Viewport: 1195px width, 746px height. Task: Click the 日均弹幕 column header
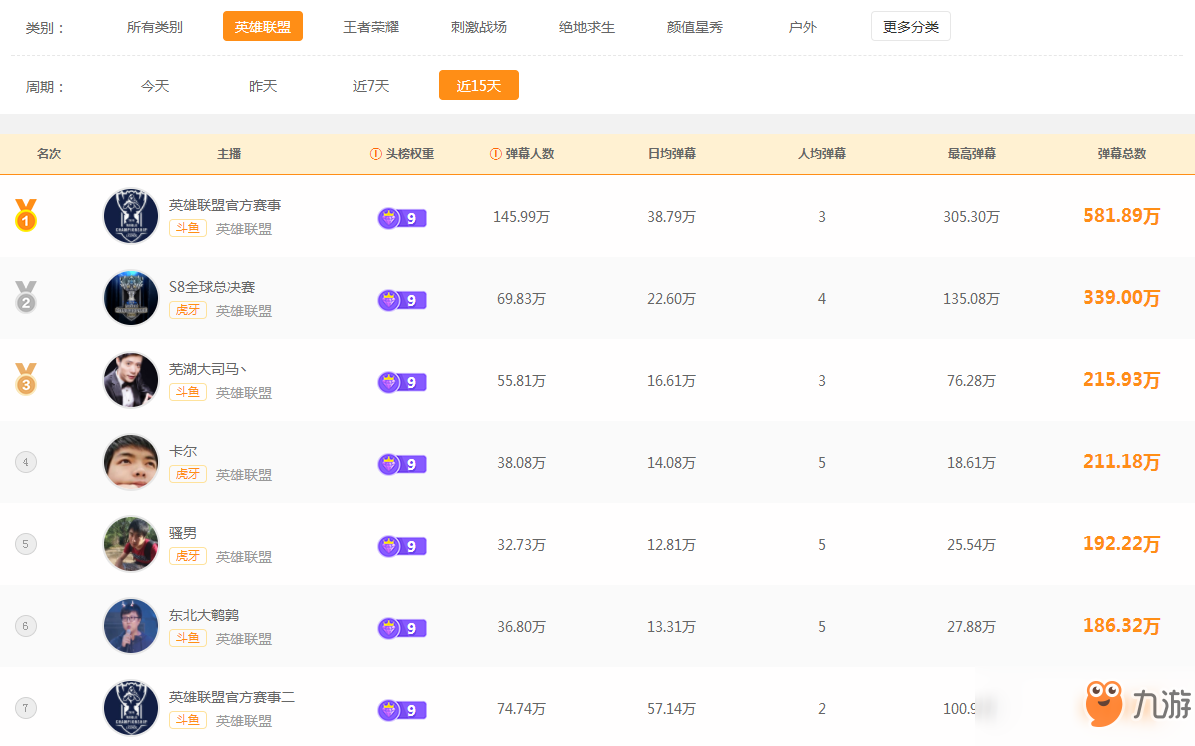(x=671, y=154)
